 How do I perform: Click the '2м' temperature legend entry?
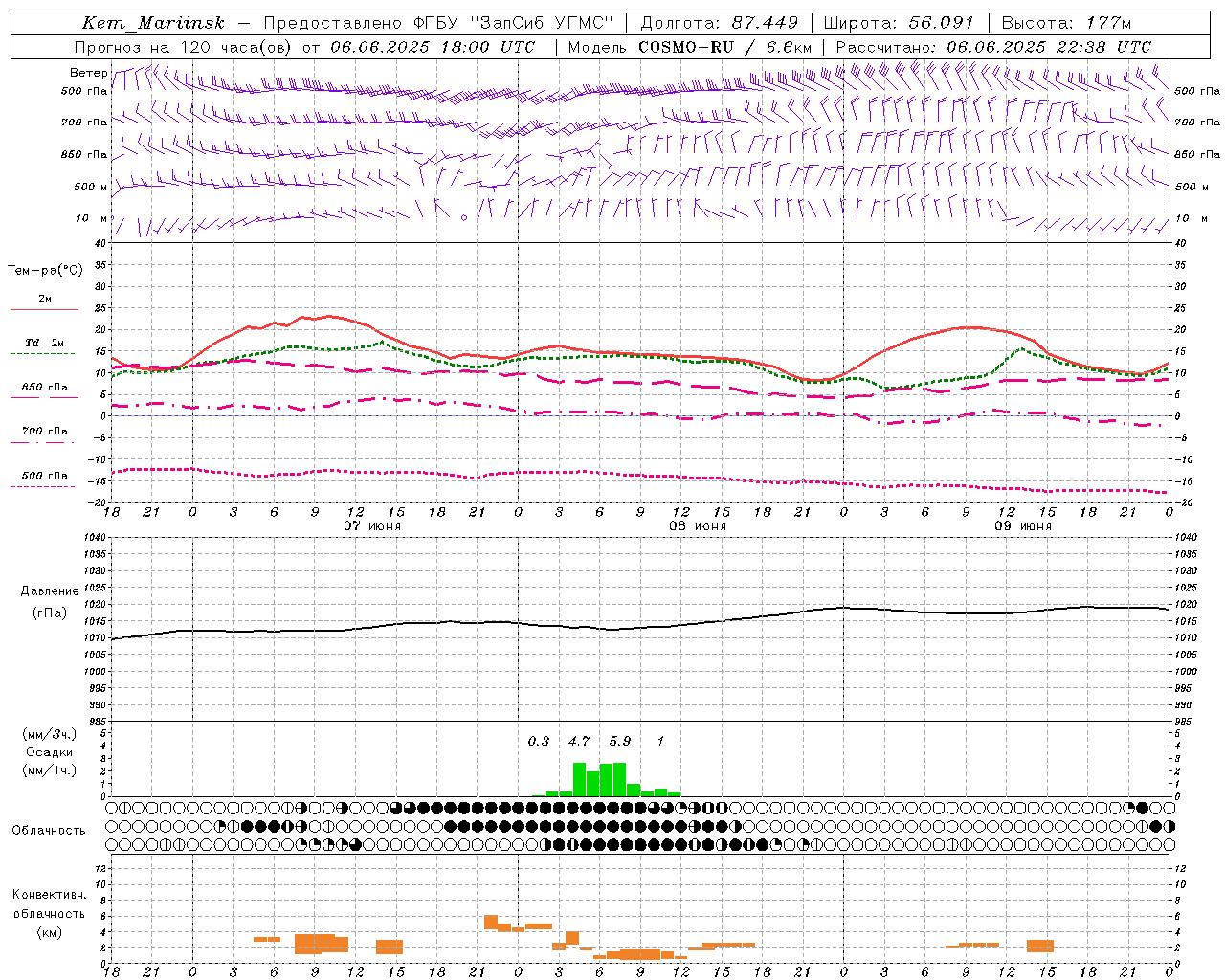click(x=45, y=300)
